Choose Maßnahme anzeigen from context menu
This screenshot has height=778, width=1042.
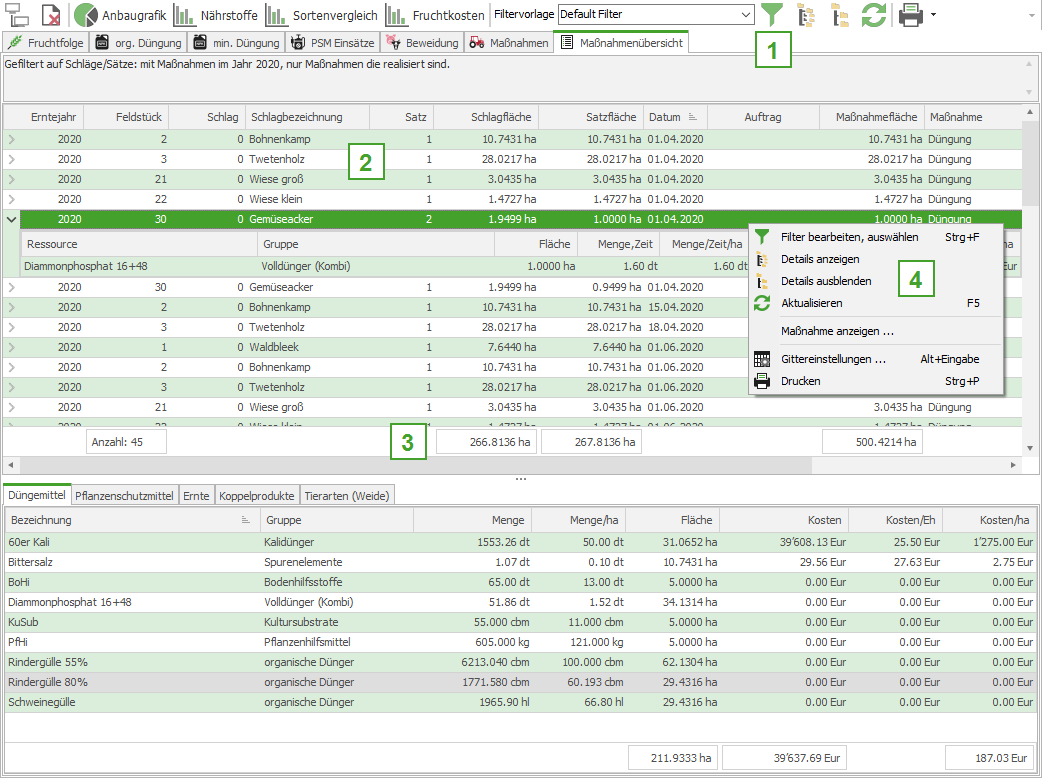pyautogui.click(x=837, y=331)
